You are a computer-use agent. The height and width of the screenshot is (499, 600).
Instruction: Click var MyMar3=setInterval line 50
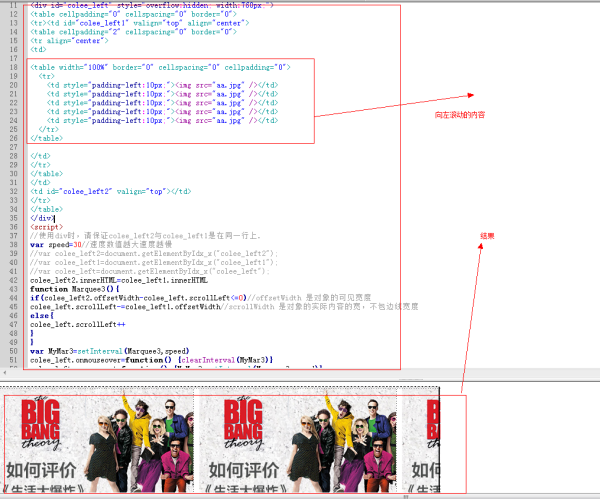click(x=109, y=351)
